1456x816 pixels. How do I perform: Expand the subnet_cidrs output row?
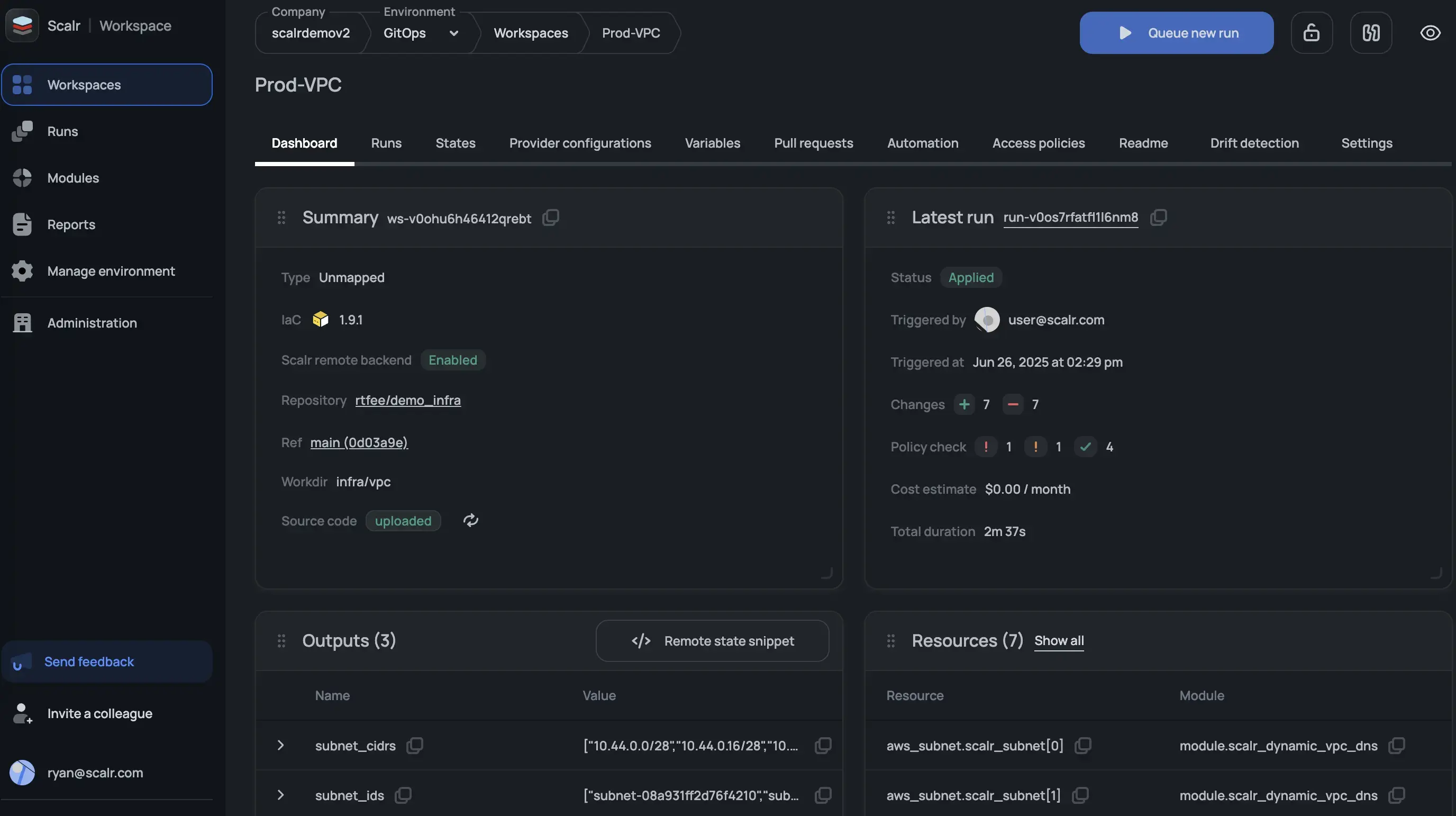(x=280, y=745)
